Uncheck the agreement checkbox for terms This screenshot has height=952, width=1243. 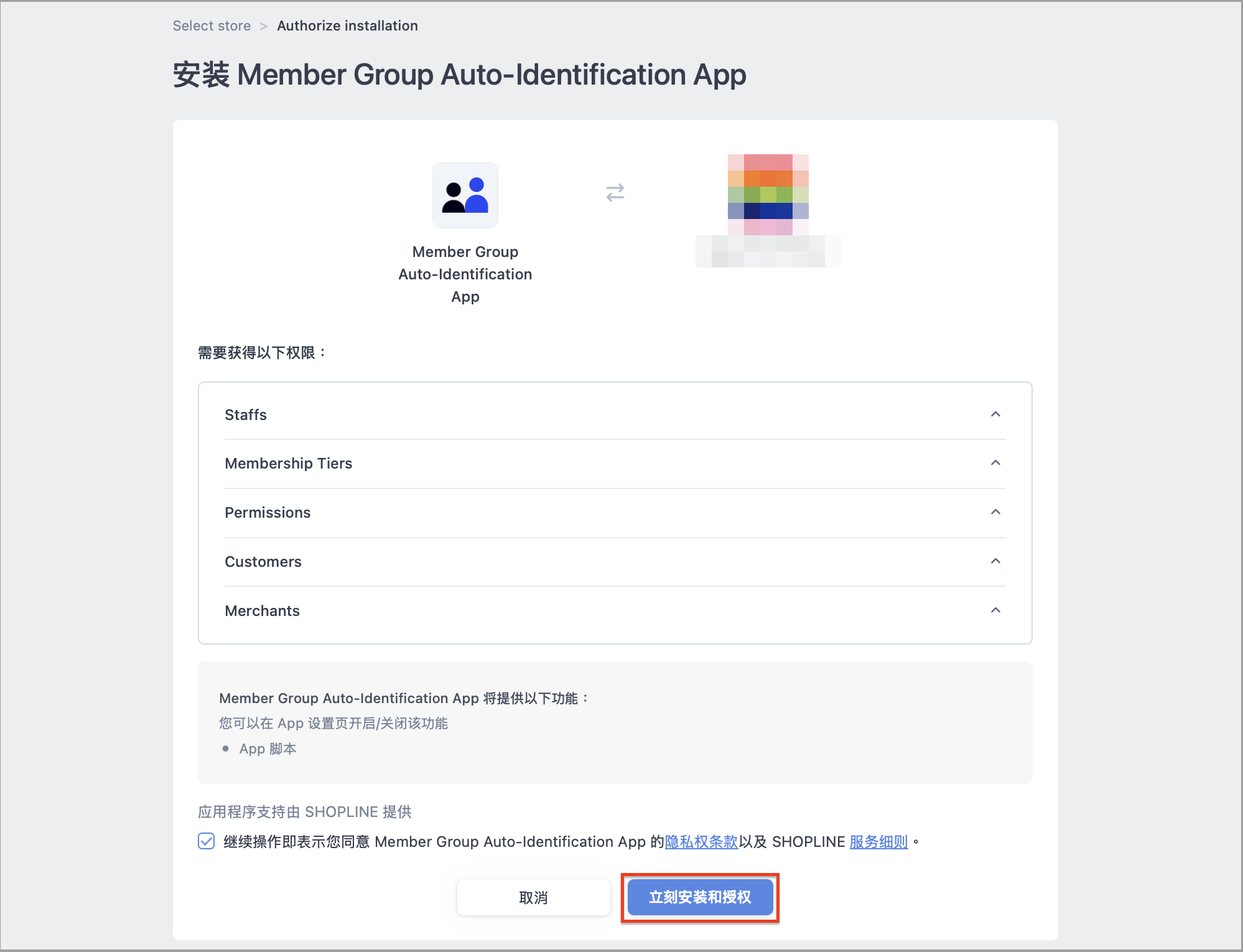(x=207, y=841)
